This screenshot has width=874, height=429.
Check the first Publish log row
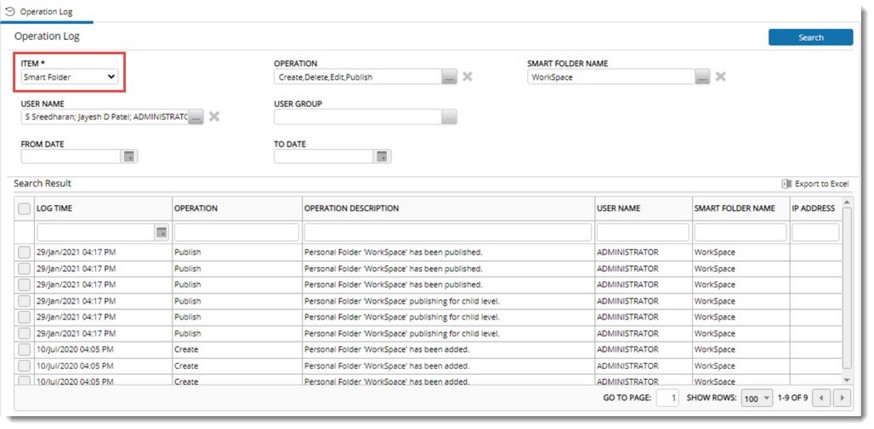click(24, 252)
